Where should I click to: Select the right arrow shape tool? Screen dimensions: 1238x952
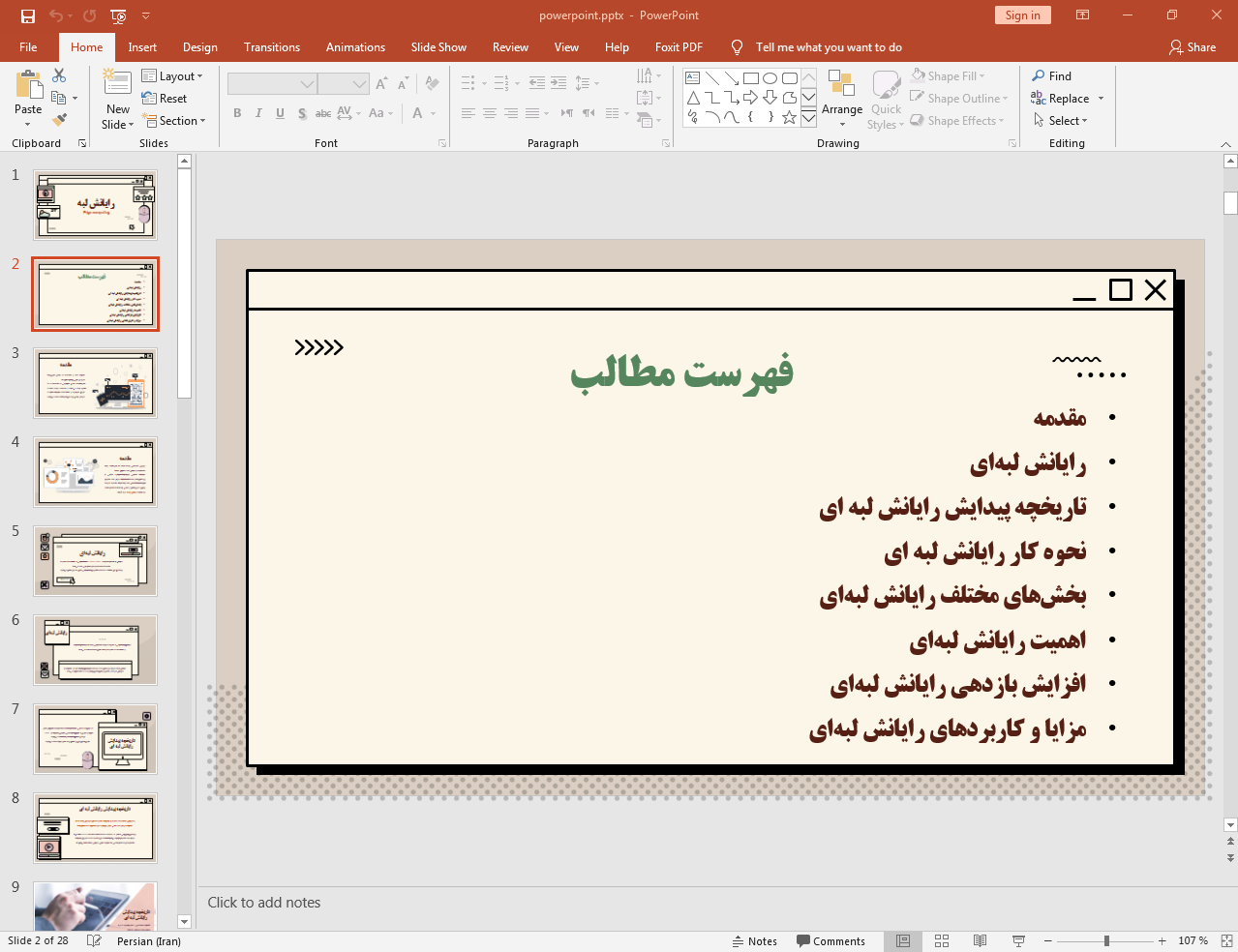pos(750,97)
